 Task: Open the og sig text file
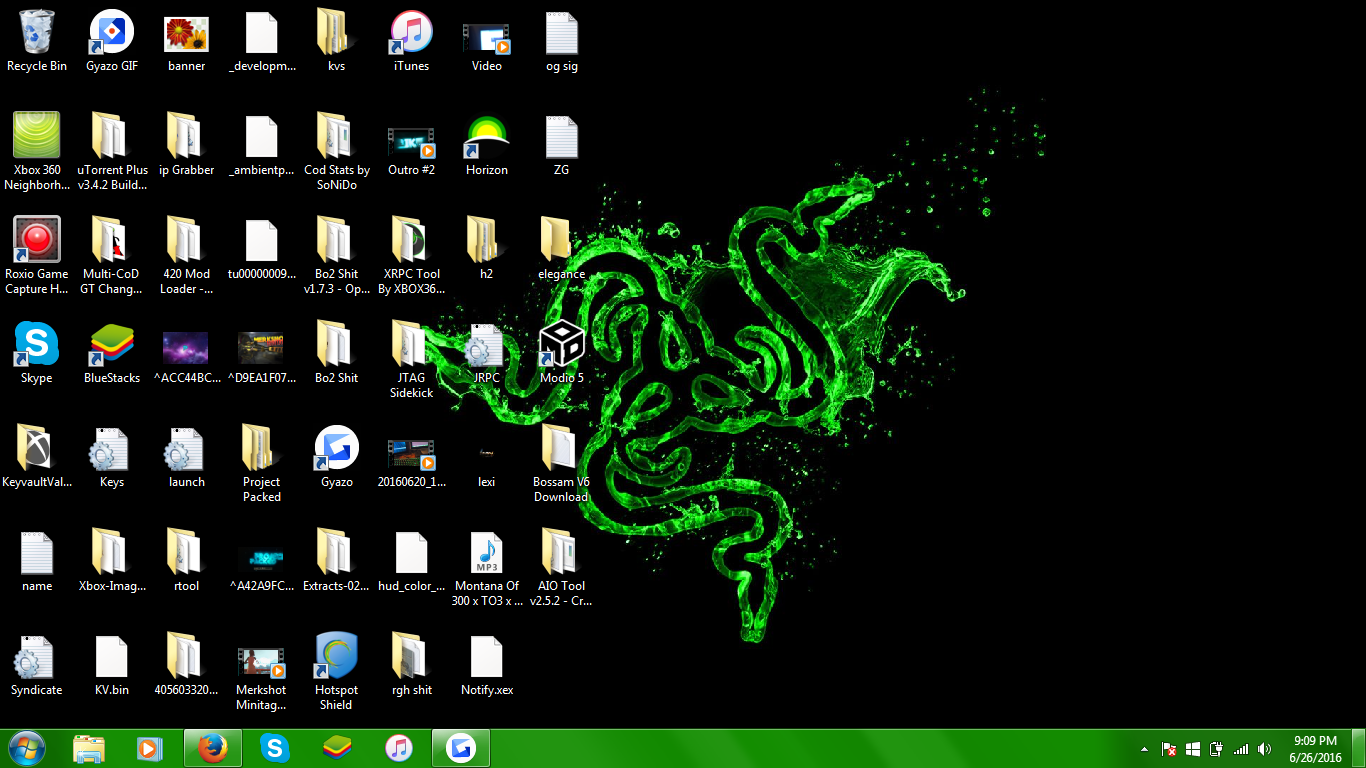(561, 42)
